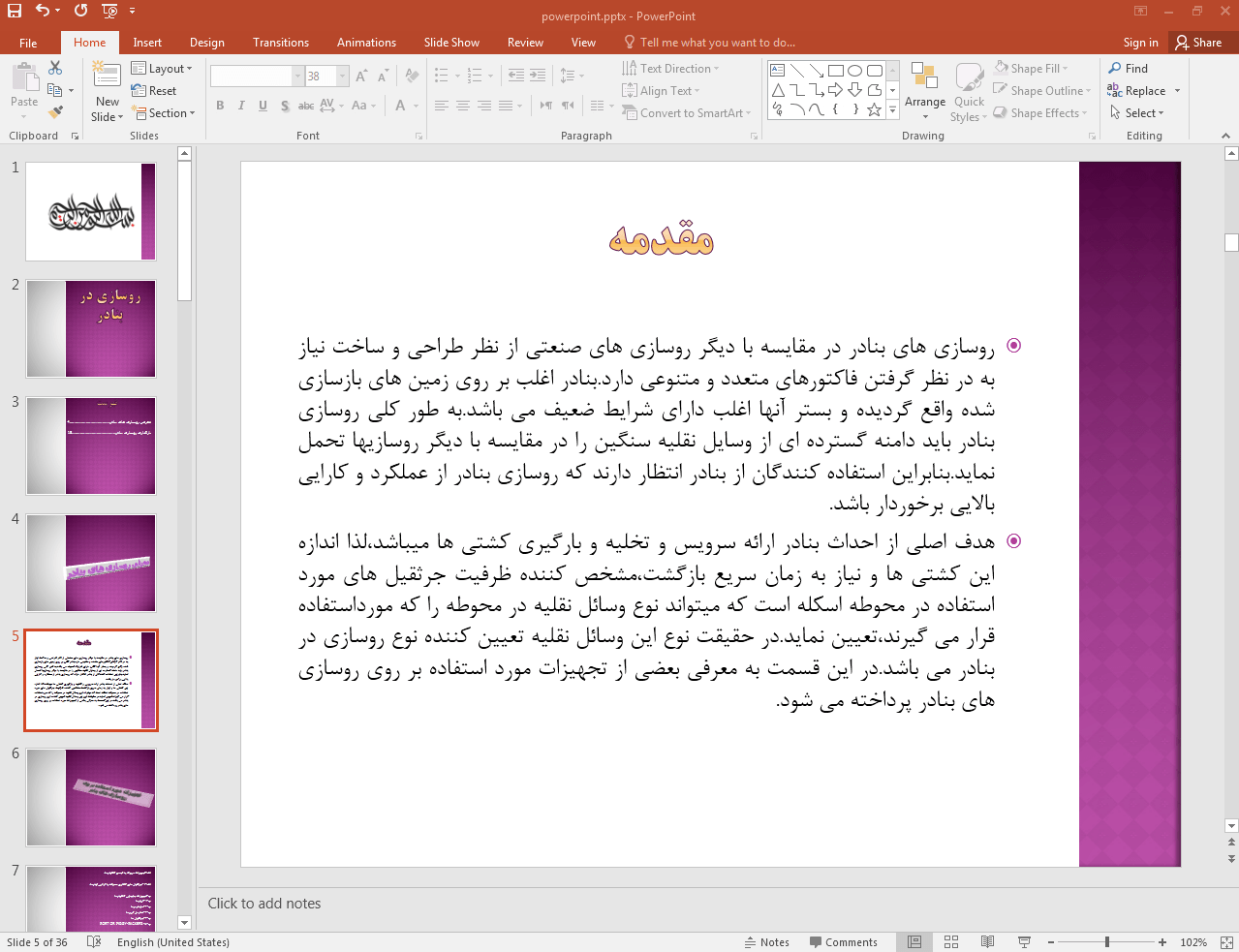The image size is (1239, 952).
Task: Open the Design ribbon tab
Action: (x=207, y=43)
